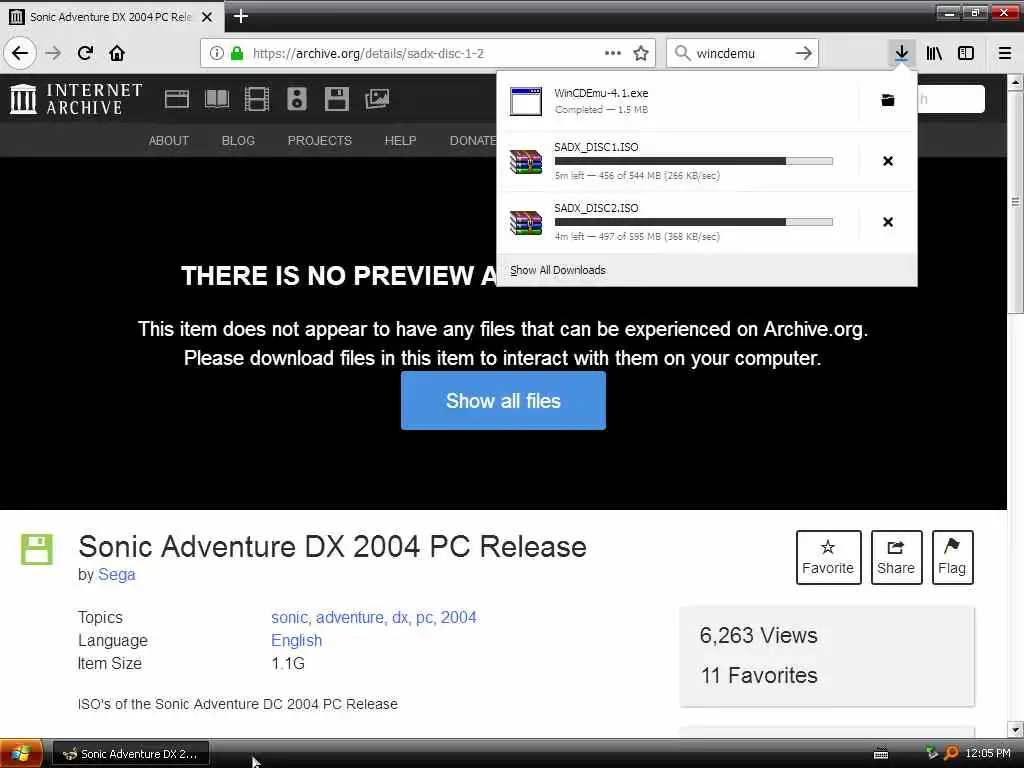This screenshot has width=1024, height=768.
Task: Open ABOUT in the archive menu
Action: point(168,140)
